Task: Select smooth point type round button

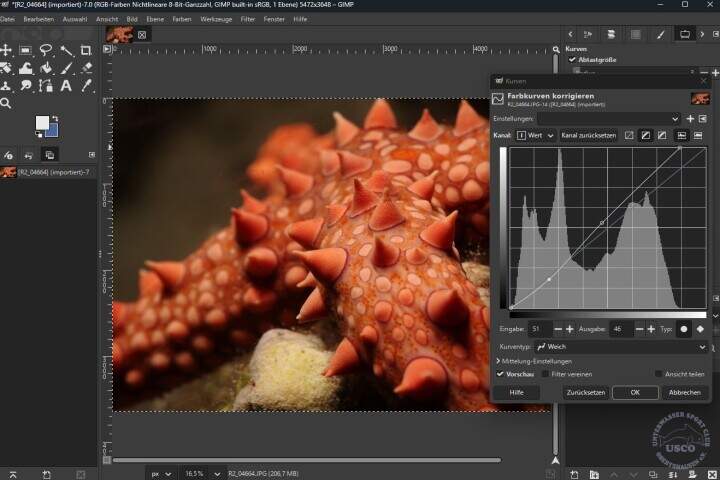Action: coord(684,328)
